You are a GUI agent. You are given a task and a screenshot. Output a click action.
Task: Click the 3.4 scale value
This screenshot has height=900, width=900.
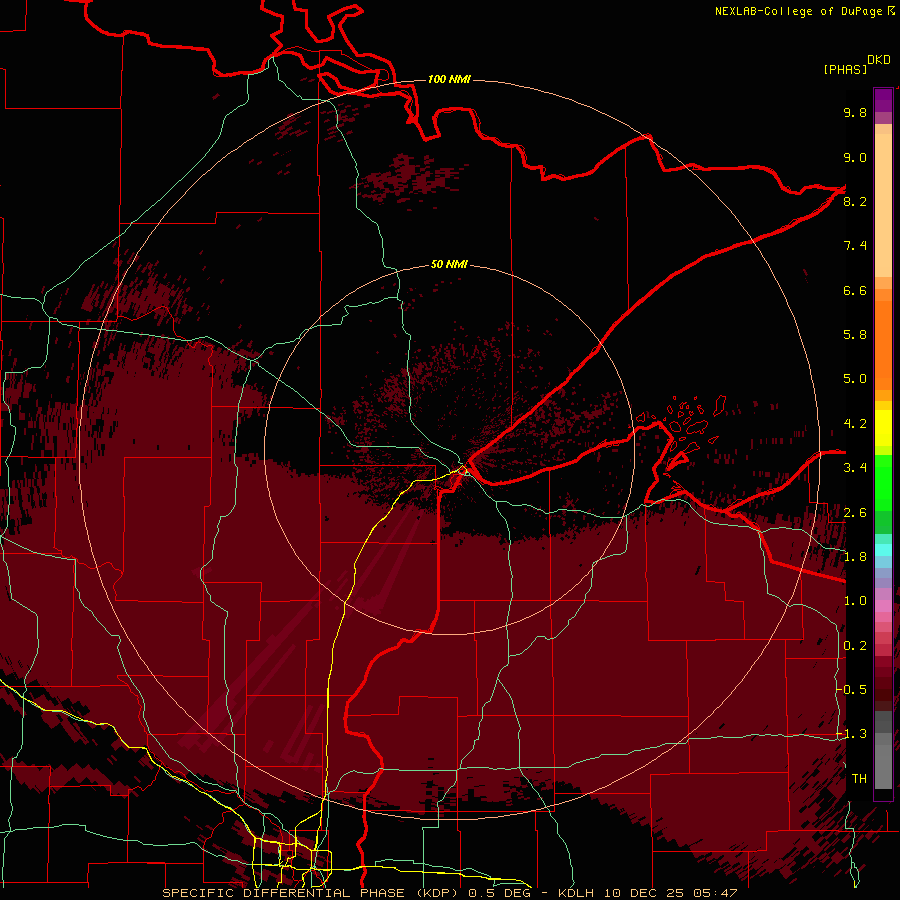point(855,468)
